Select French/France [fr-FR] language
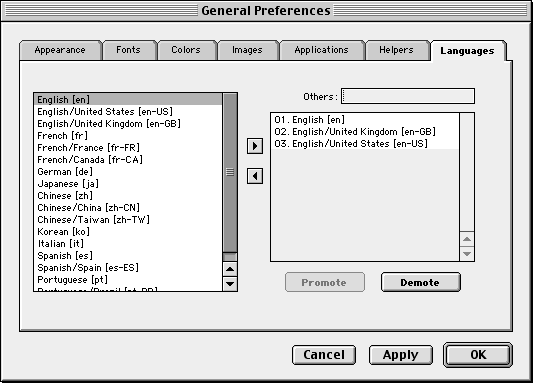The height and width of the screenshot is (383, 533). coord(128,147)
